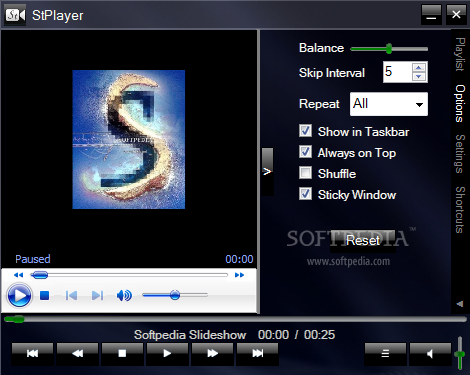Go to previous item using blue embedded player icon

pos(71,296)
